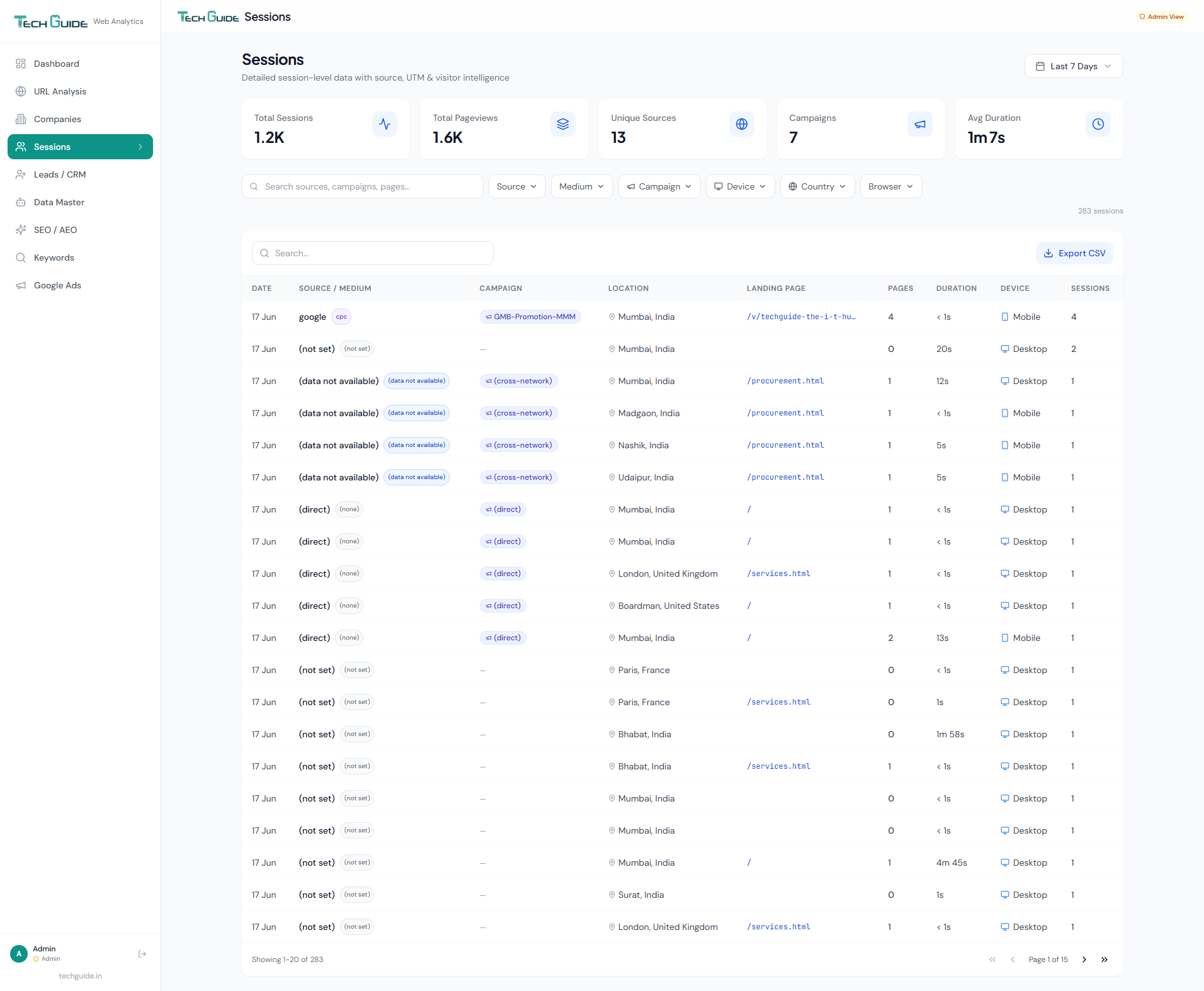
Task: Click the 4m 45s duration value
Action: (951, 863)
